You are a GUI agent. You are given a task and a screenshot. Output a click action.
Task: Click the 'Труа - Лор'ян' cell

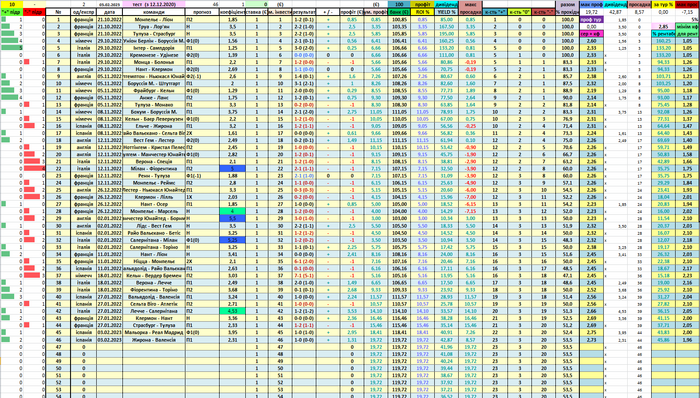(154, 27)
